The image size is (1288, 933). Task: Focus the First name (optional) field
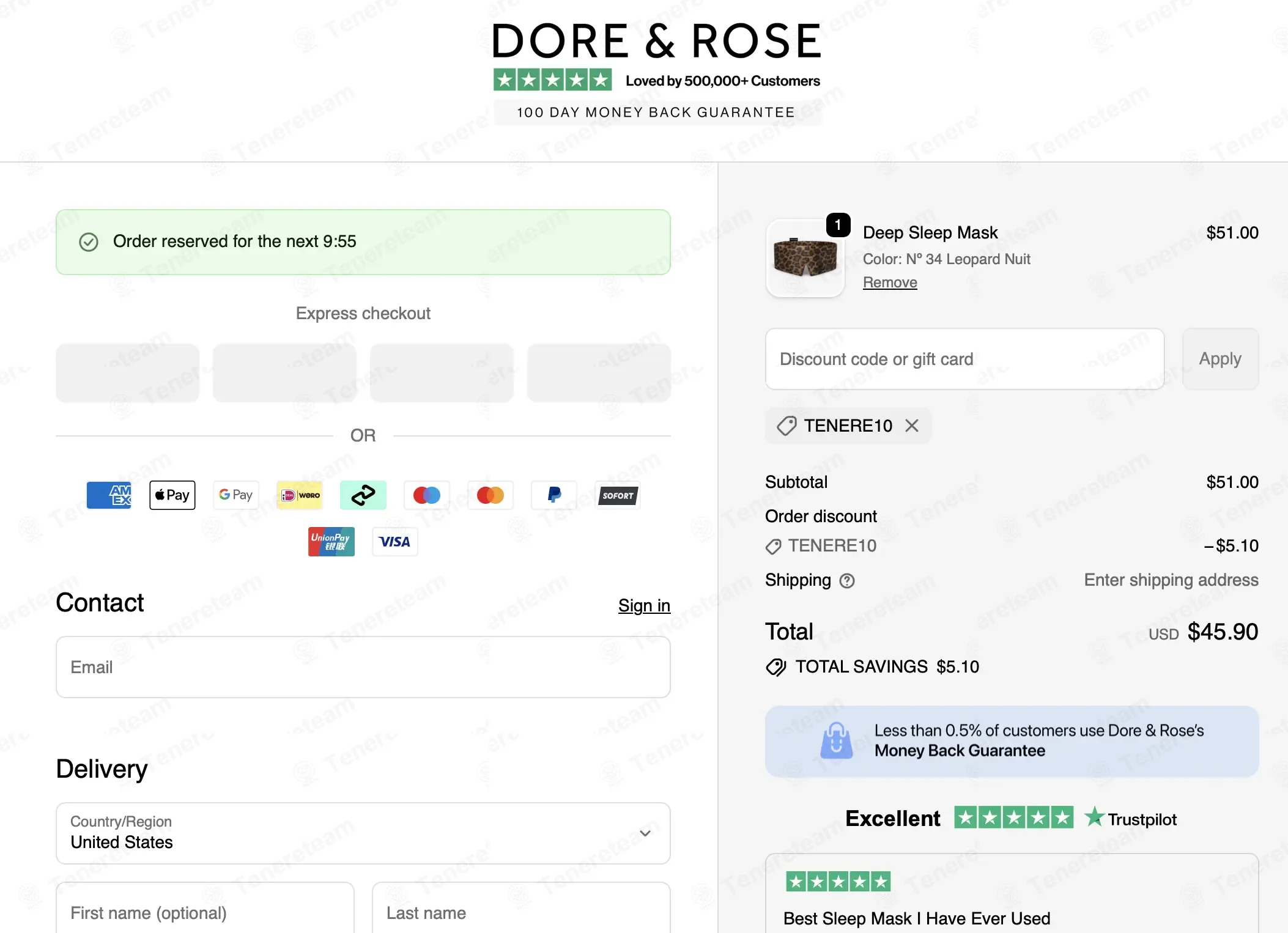(205, 907)
